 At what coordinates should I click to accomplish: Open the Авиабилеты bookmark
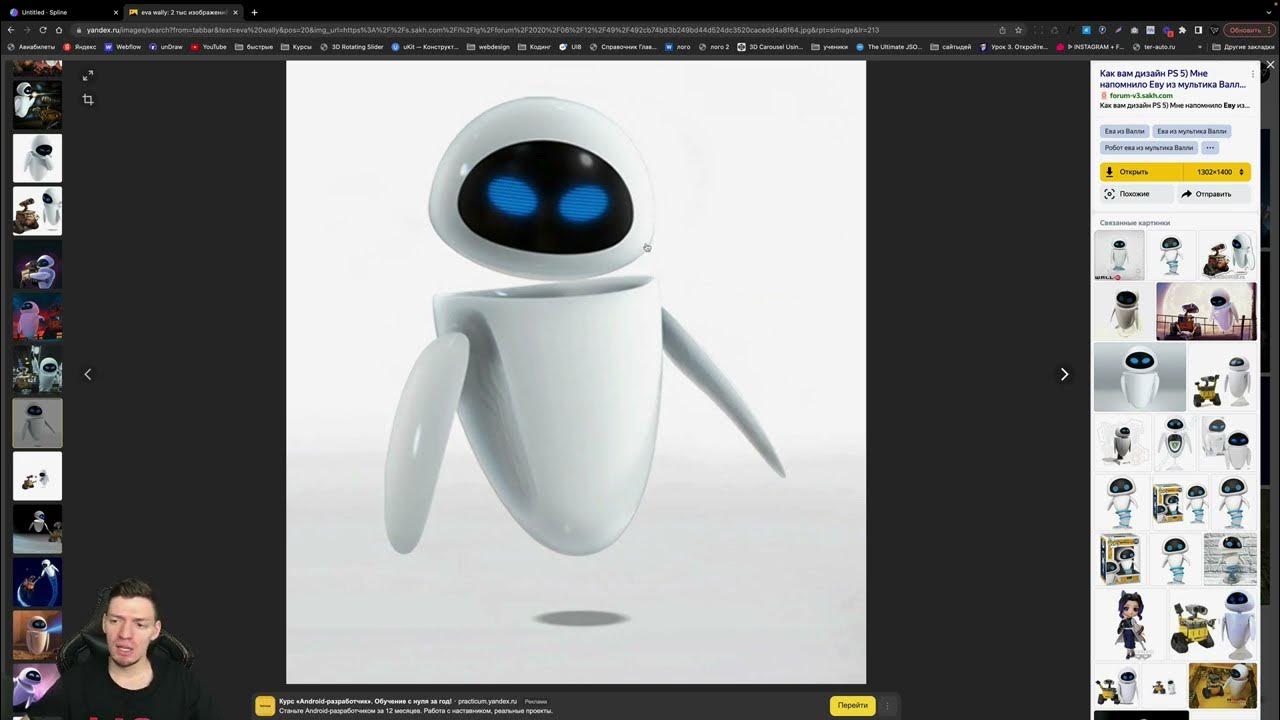tap(31, 47)
